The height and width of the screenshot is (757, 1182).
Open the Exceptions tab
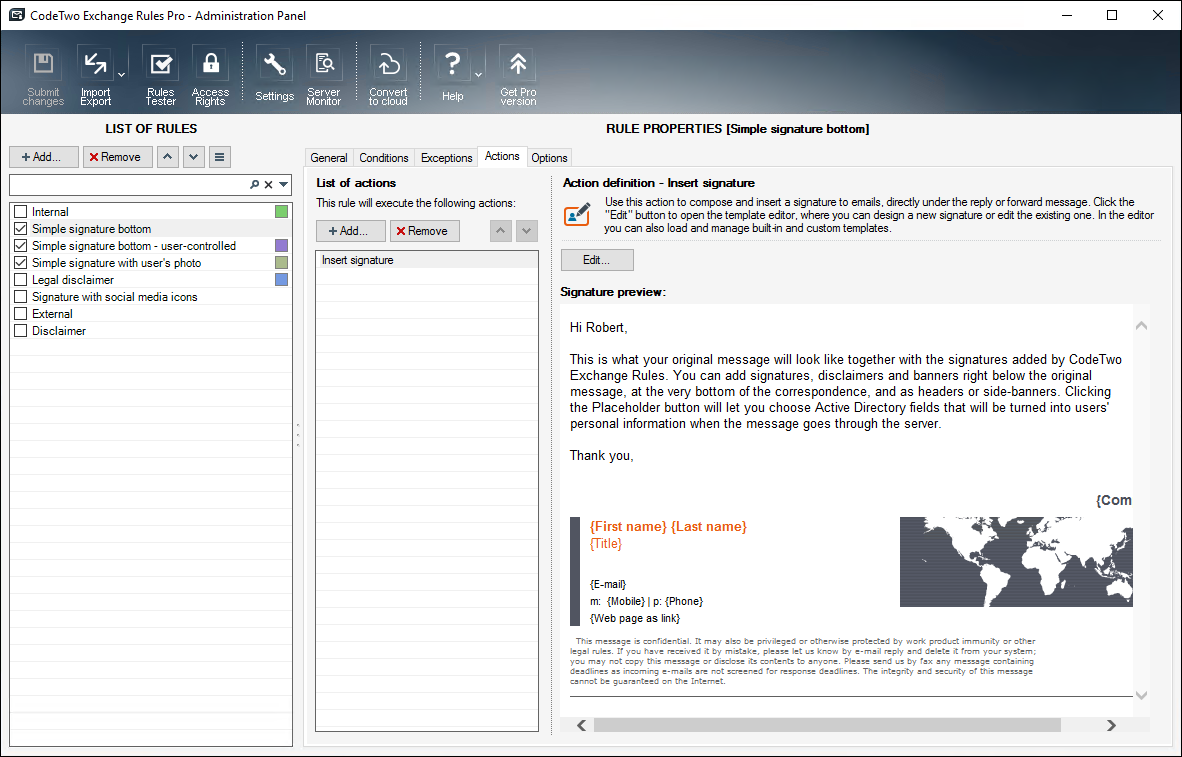point(446,158)
